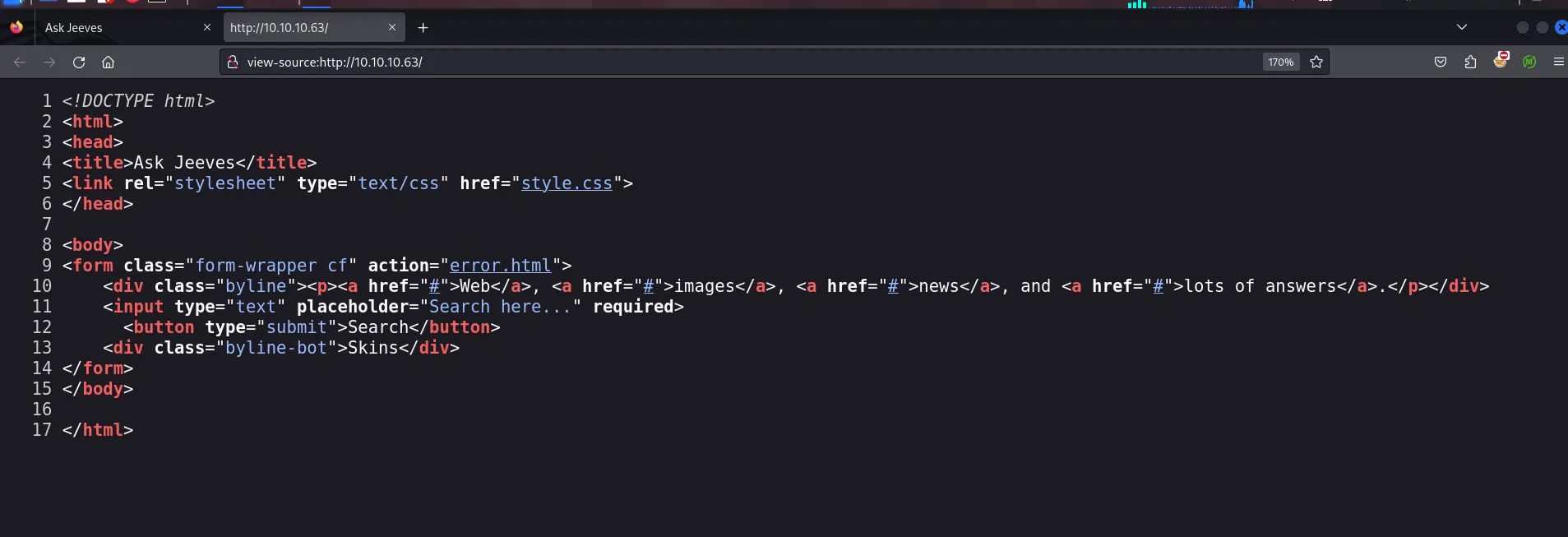Reload the current page
1568x537 pixels.
[x=79, y=62]
